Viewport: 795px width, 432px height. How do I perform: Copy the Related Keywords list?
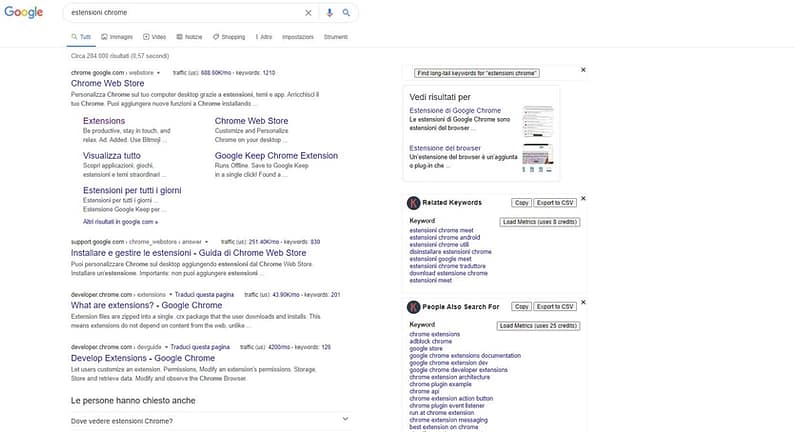click(x=521, y=203)
